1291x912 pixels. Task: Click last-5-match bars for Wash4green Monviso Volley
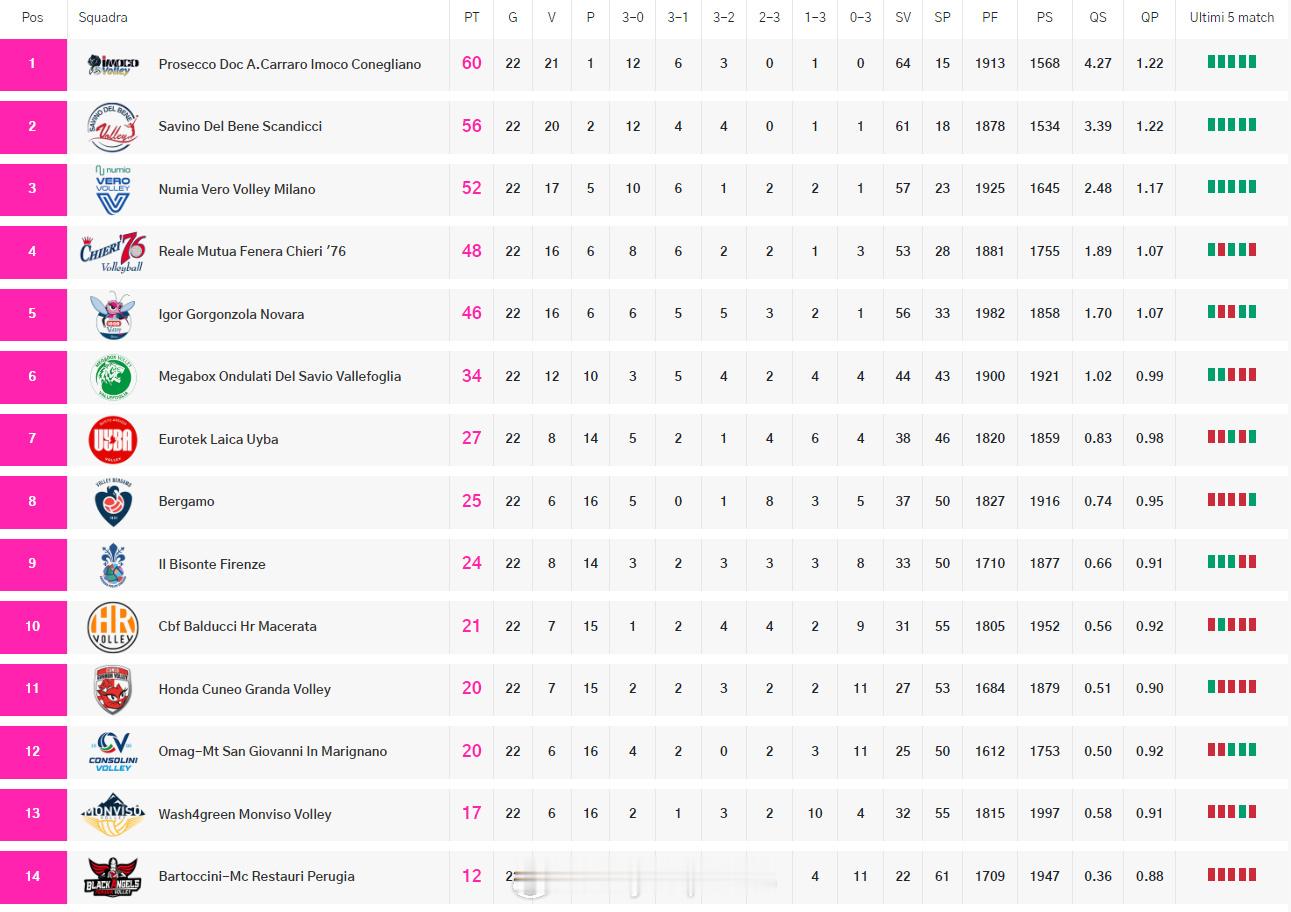1231,812
